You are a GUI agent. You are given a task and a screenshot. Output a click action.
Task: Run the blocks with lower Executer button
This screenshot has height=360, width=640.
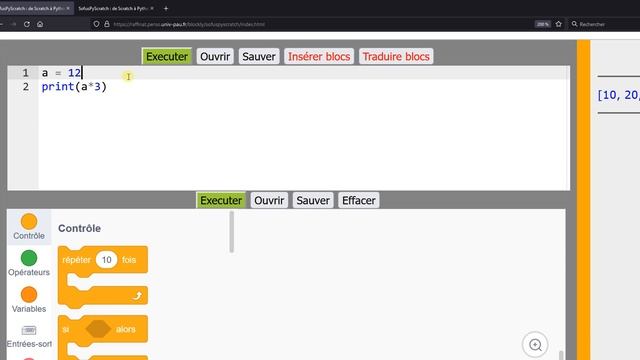click(x=221, y=200)
